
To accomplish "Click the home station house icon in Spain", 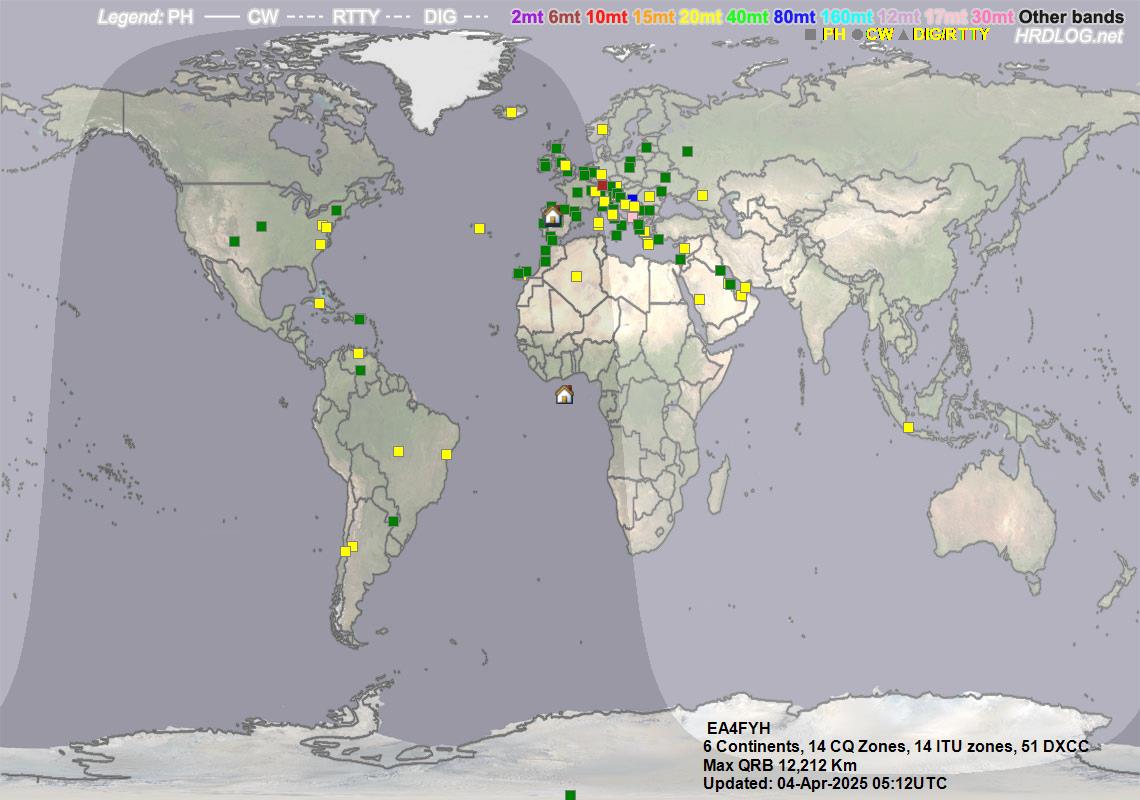I will (x=552, y=215).
